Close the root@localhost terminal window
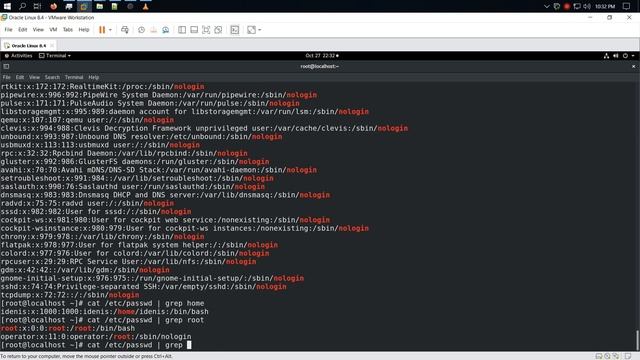Screen dimensions: 640x360 pyautogui.click(x=633, y=66)
